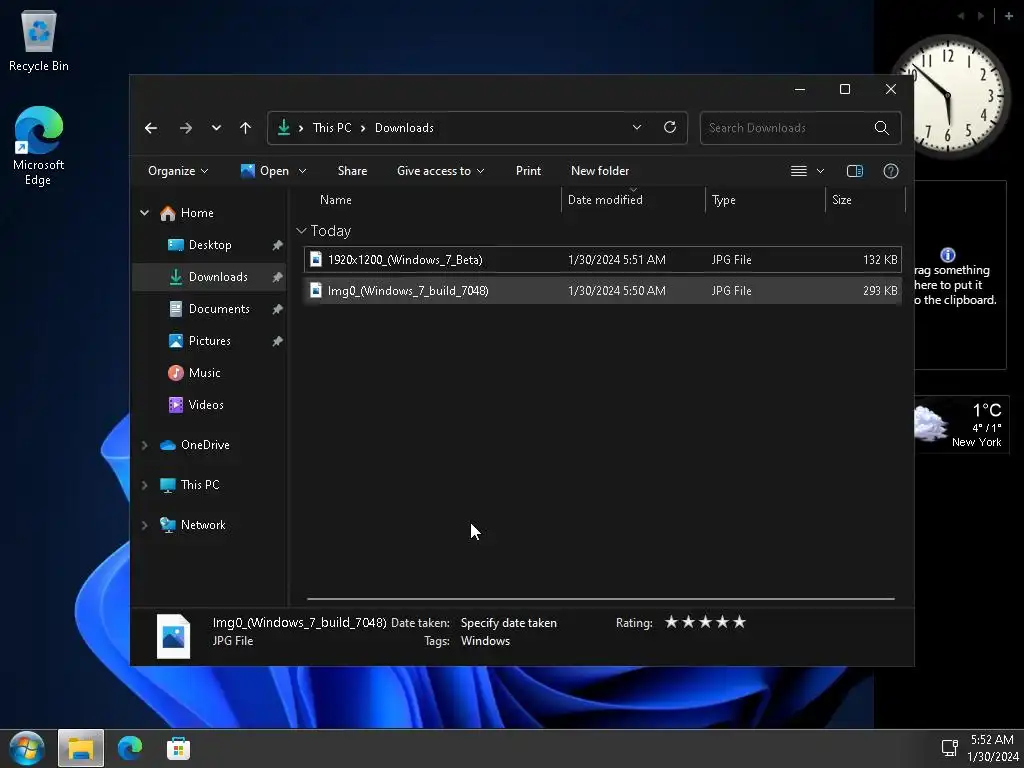Collapse the Today group

301,231
